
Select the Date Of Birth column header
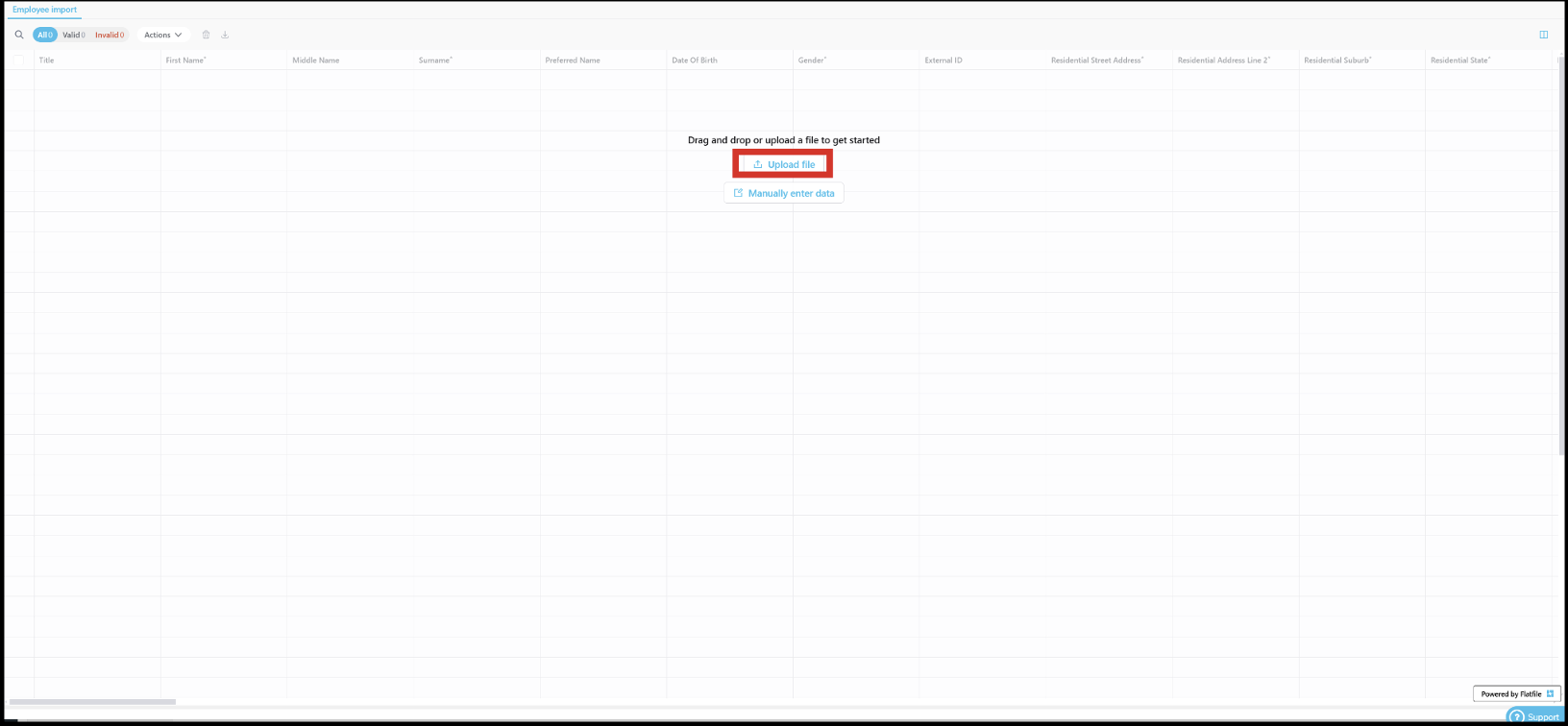[x=695, y=60]
